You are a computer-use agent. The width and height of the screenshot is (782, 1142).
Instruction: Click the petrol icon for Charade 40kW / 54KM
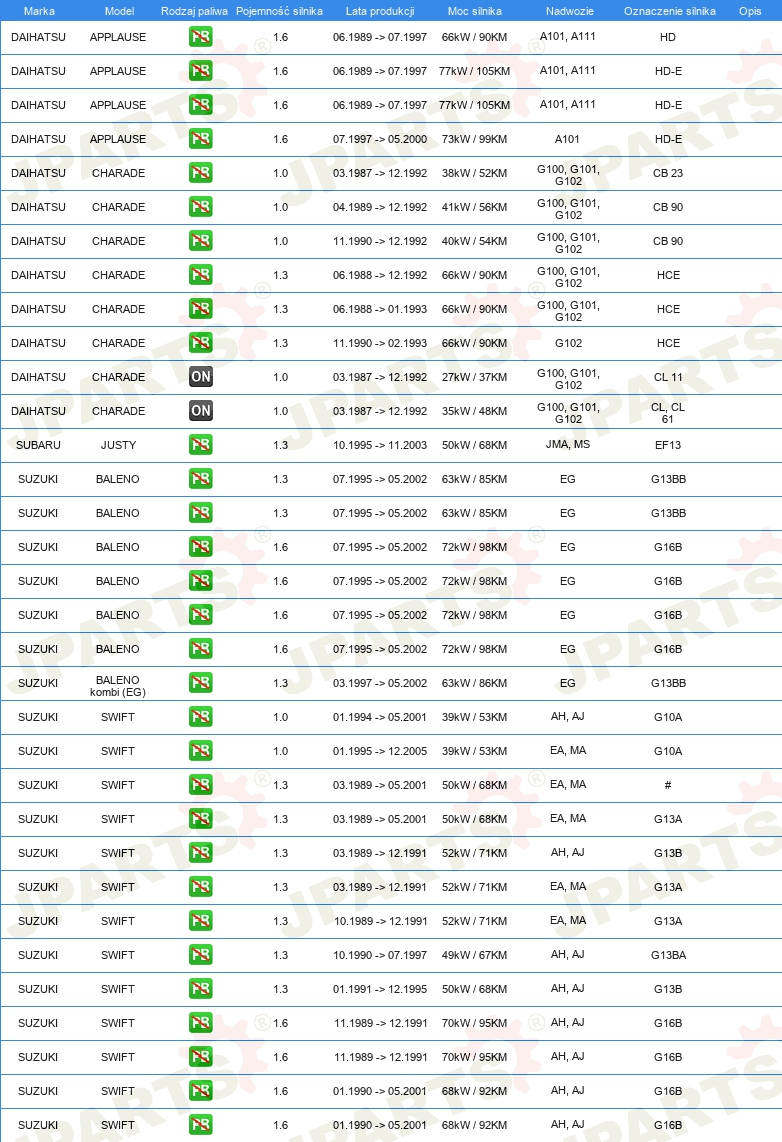[x=201, y=241]
